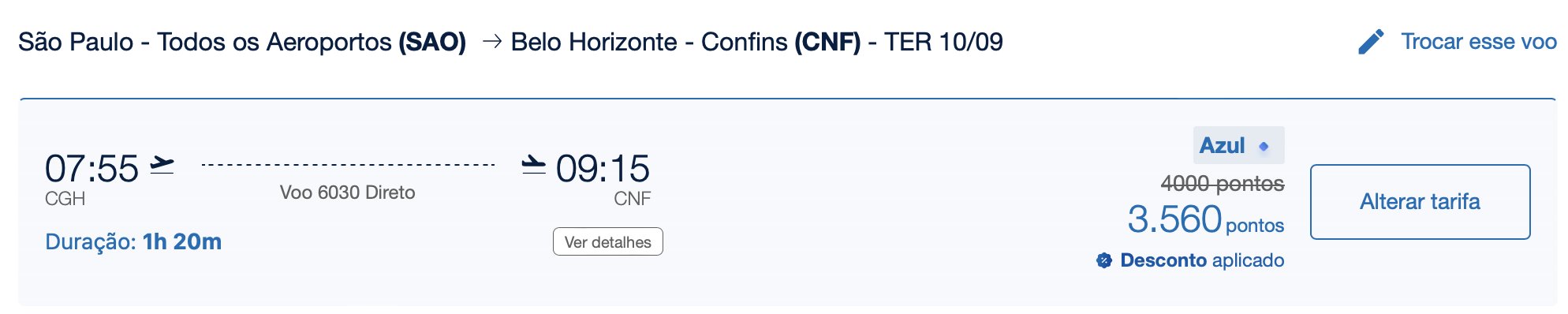1568x314 pixels.
Task: Click the discount badge checkmark icon
Action: 1104,260
